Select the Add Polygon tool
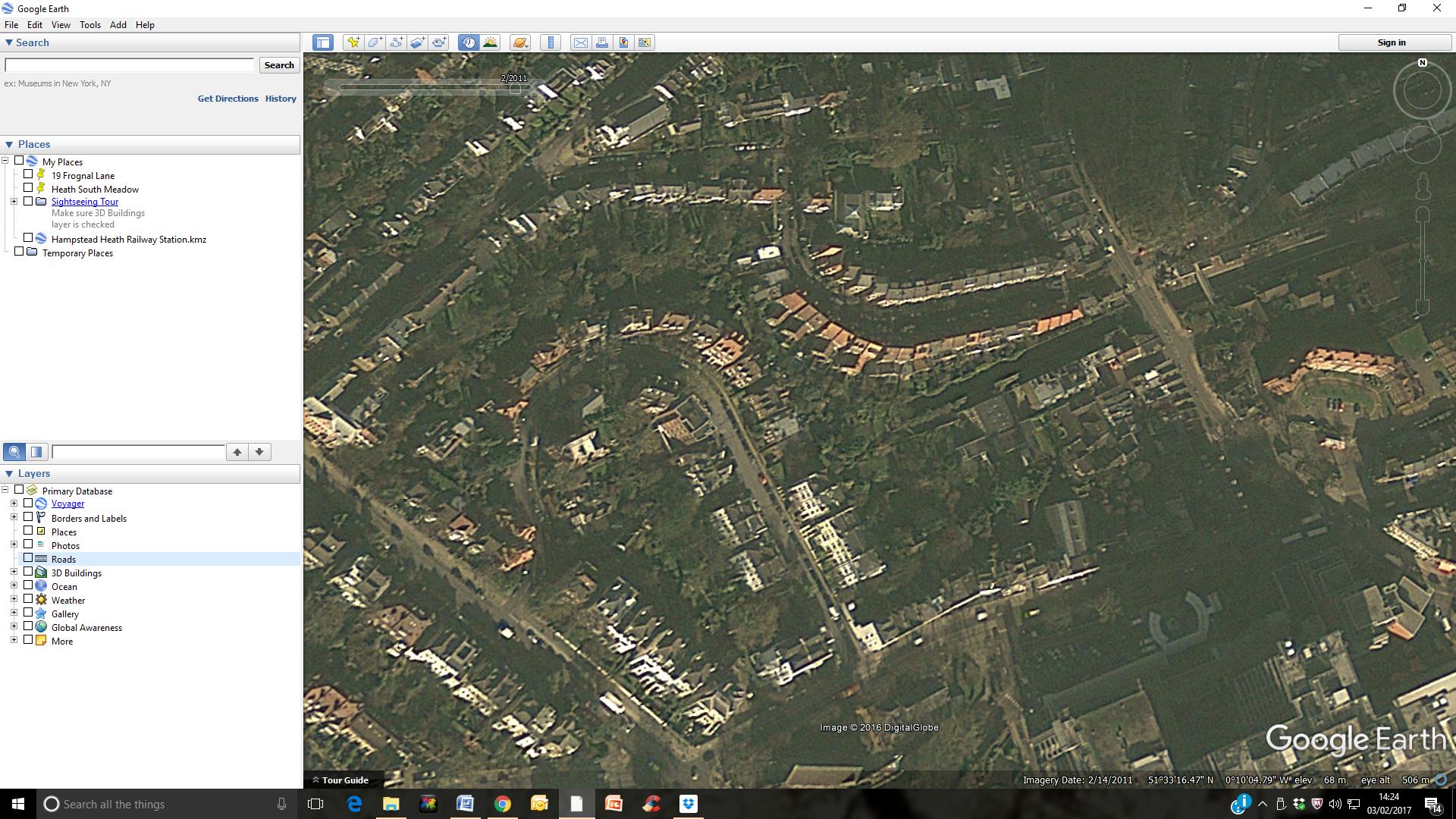The height and width of the screenshot is (819, 1456). click(375, 42)
